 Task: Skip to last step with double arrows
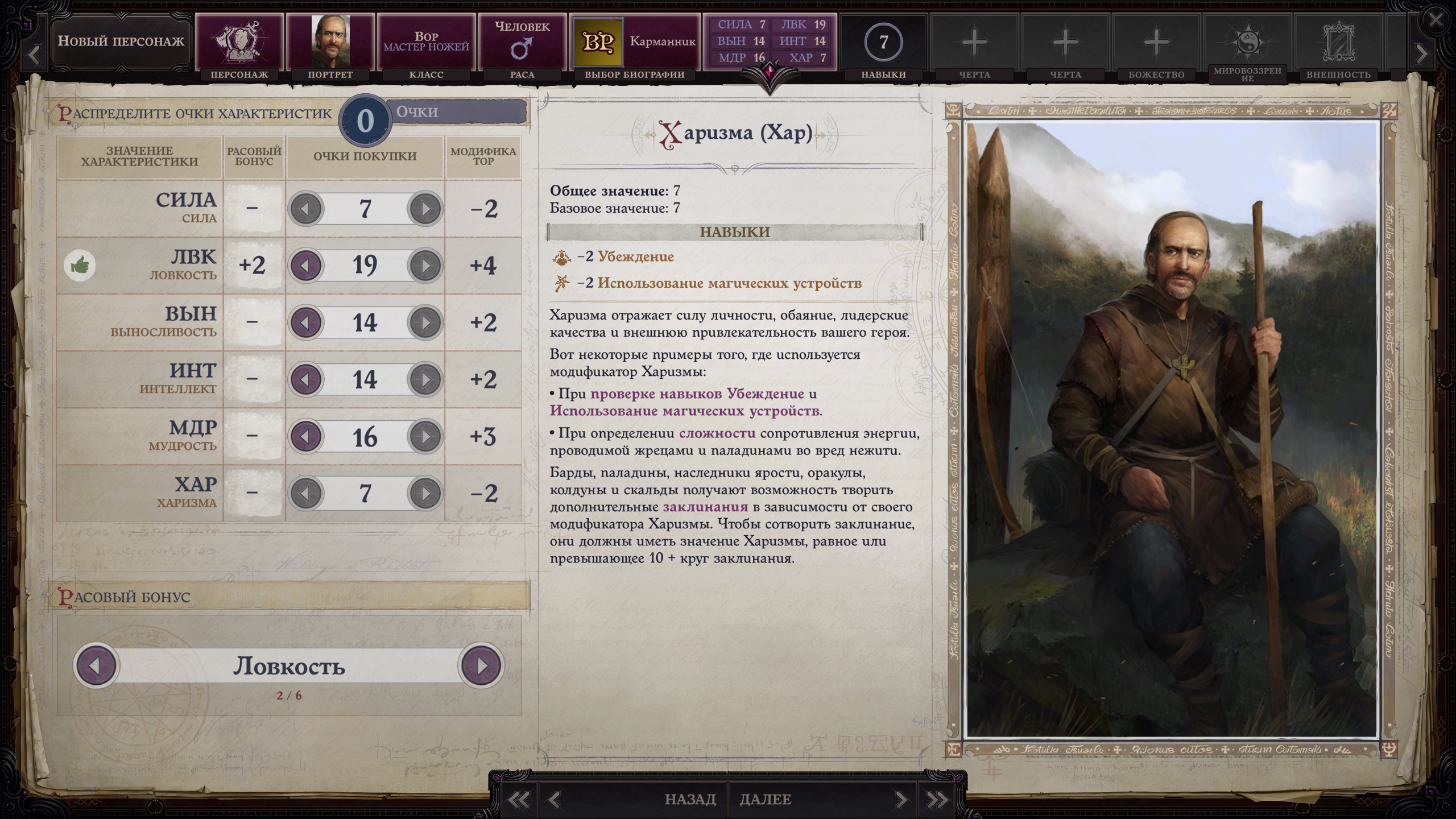coord(937,800)
